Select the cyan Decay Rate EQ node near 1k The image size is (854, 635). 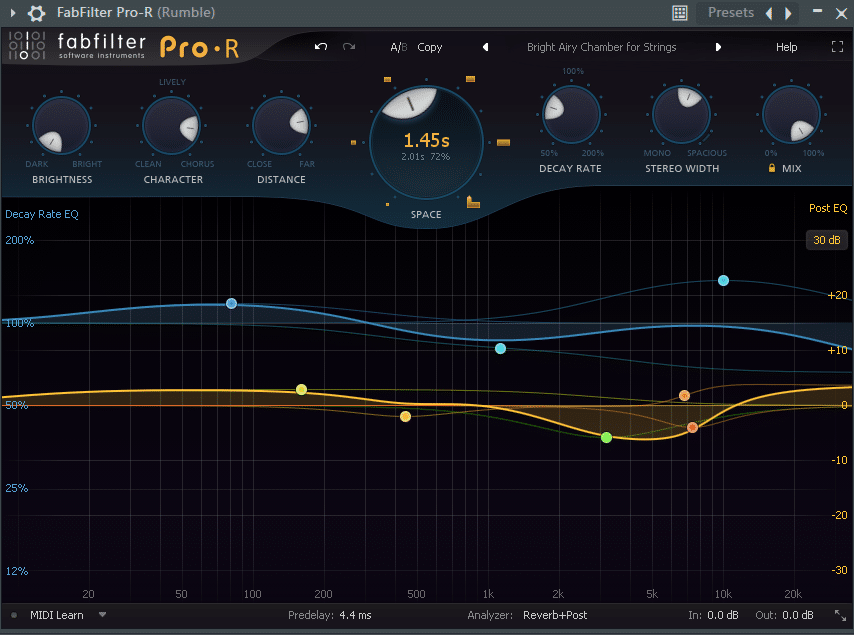click(501, 349)
